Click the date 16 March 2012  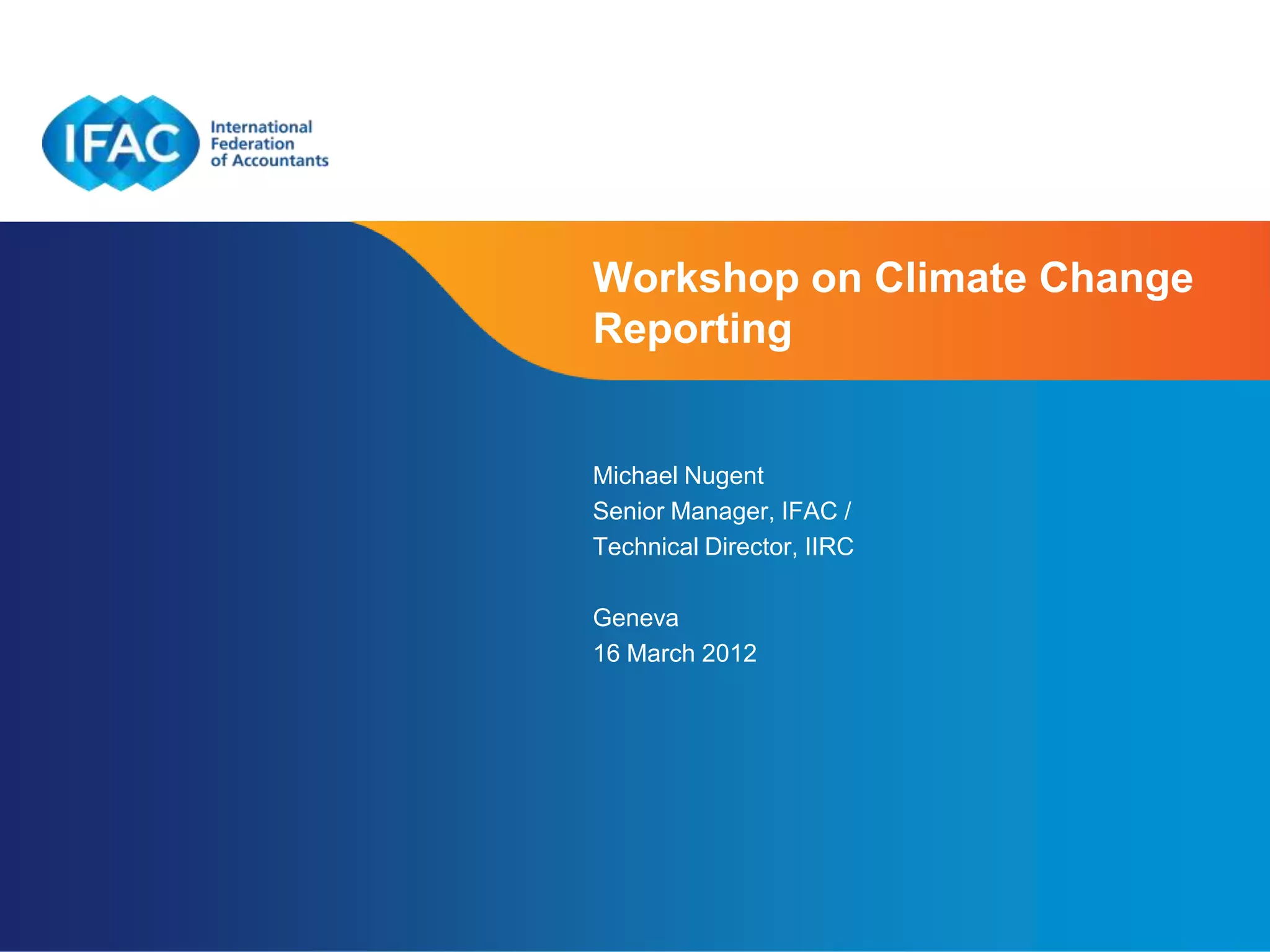coord(675,653)
